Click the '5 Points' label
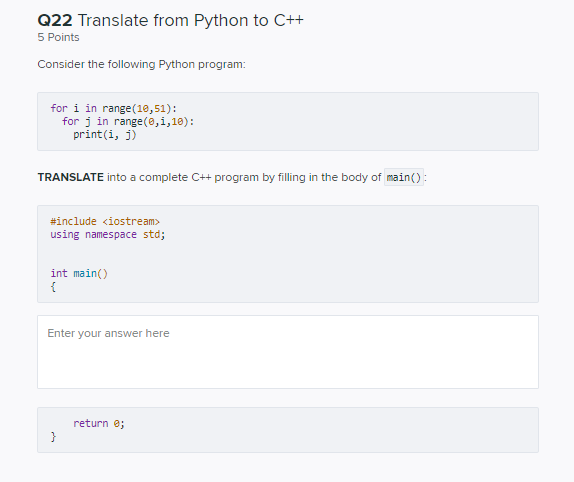 (x=58, y=37)
